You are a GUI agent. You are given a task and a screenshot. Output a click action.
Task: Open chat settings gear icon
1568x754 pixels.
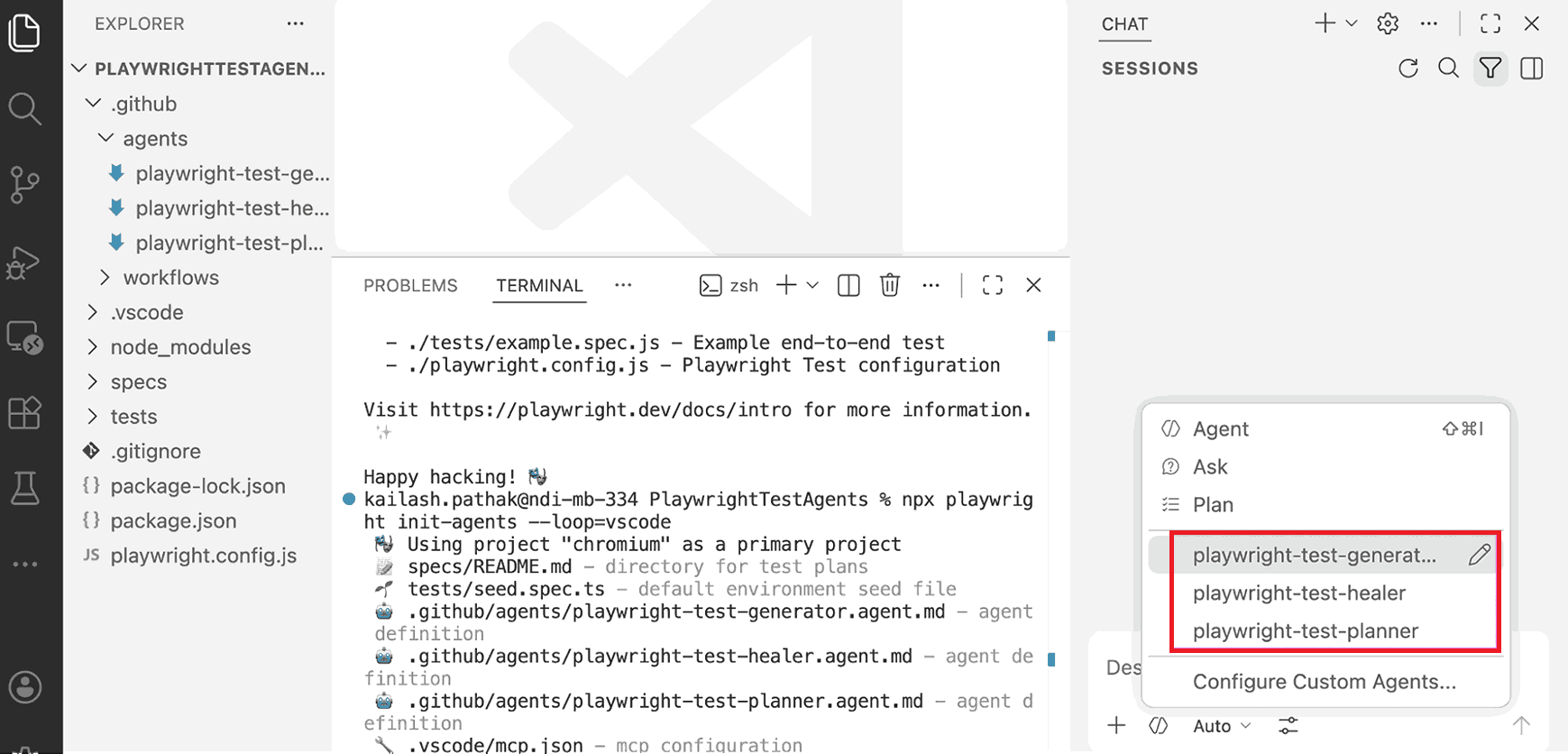1387,23
